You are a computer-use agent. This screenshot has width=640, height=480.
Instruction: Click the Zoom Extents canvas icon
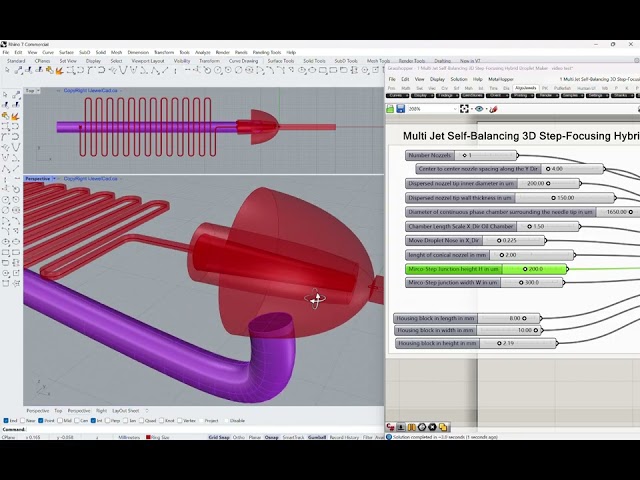click(464, 109)
